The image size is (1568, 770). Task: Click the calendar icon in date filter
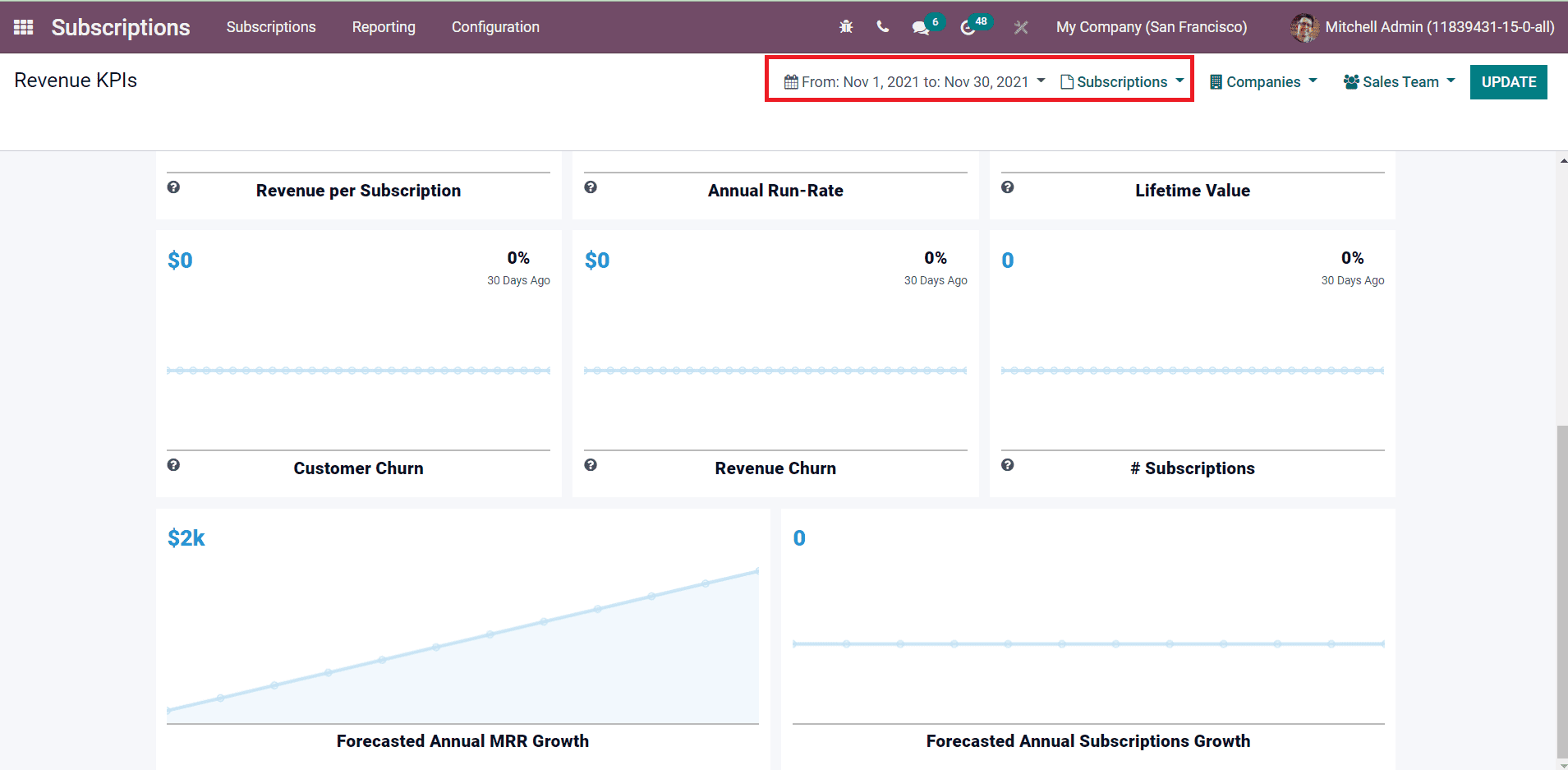point(790,81)
